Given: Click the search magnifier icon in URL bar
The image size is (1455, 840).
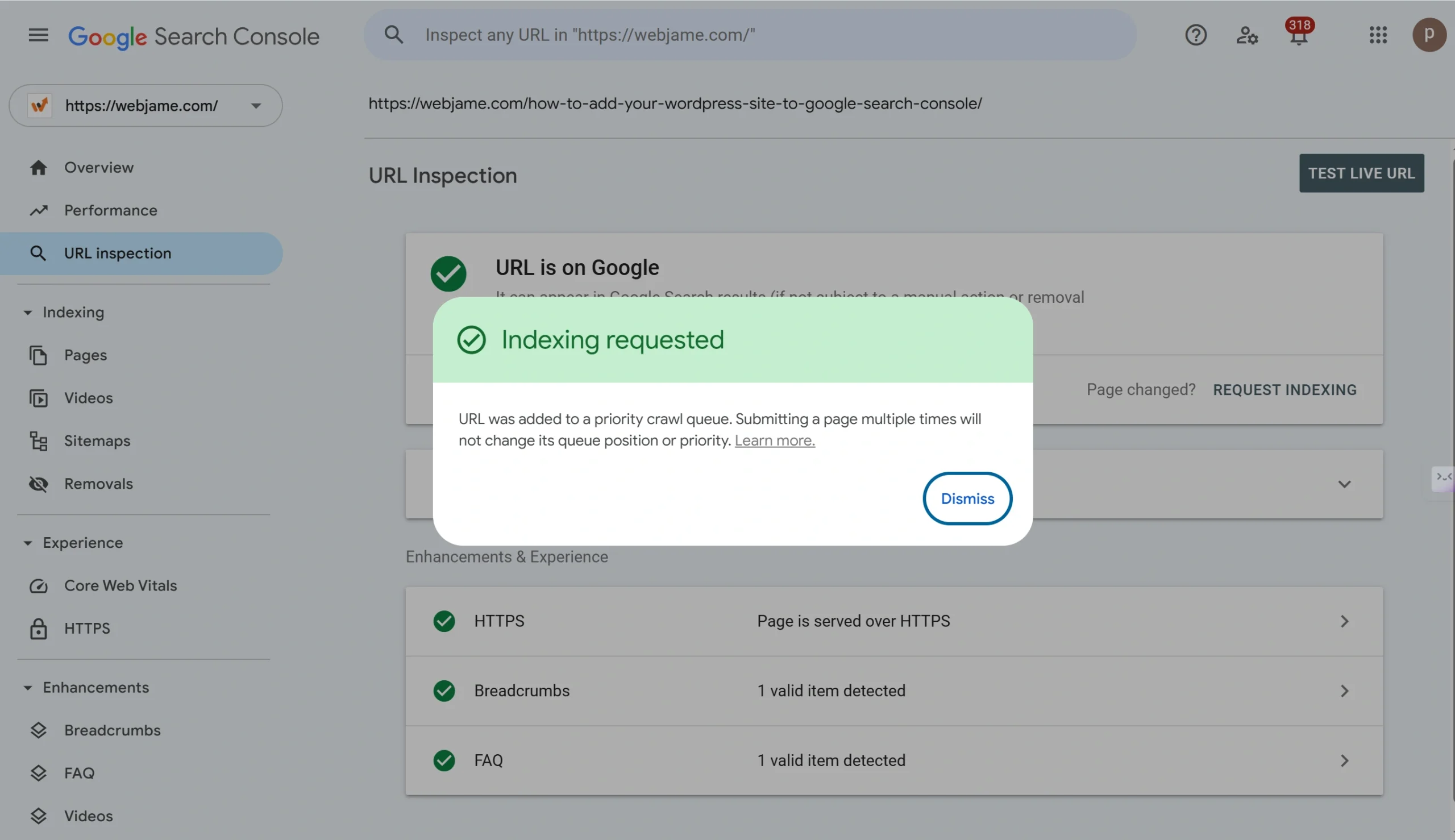Looking at the screenshot, I should 393,35.
